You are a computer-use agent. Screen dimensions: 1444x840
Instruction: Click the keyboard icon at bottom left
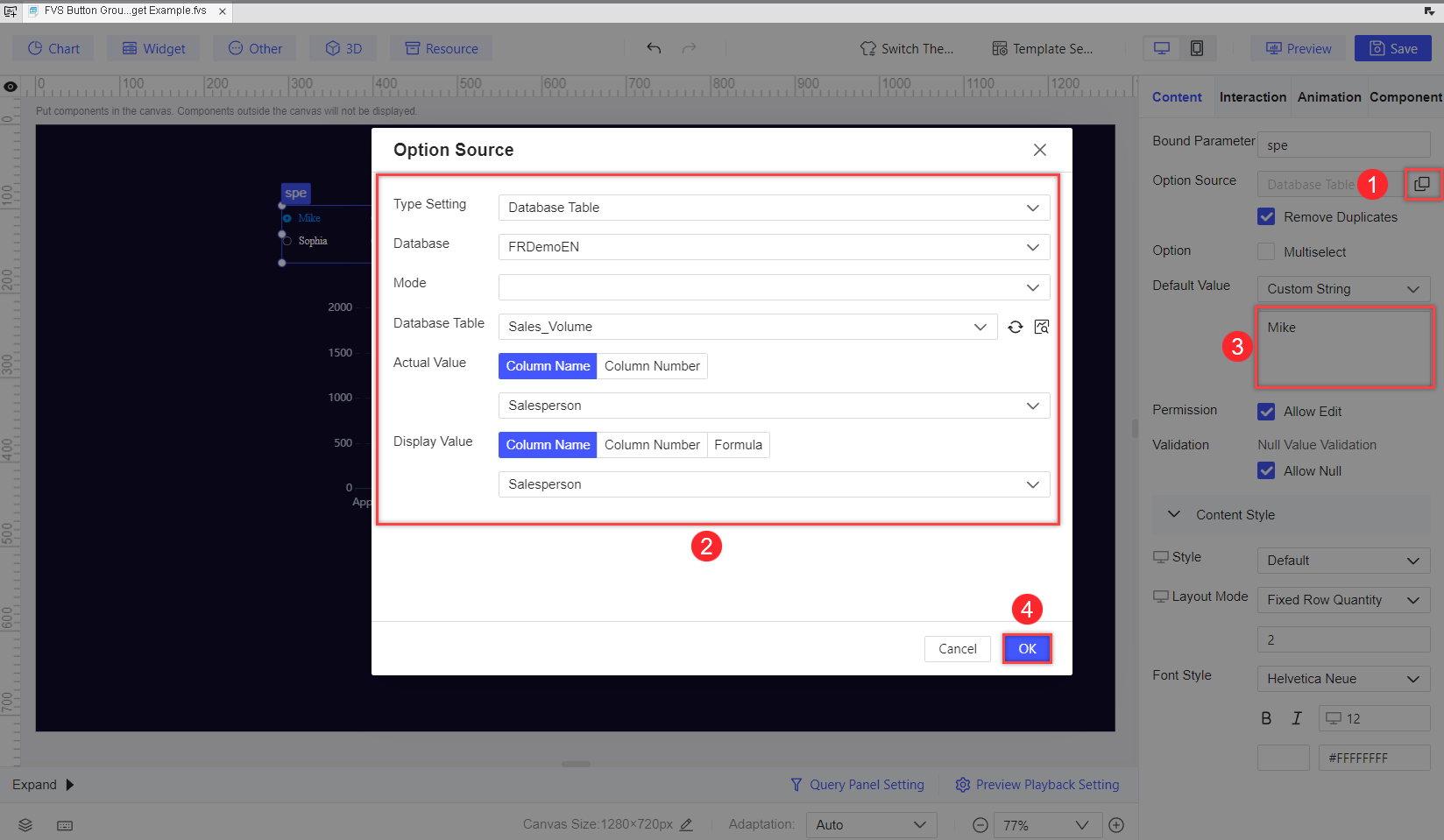click(65, 825)
